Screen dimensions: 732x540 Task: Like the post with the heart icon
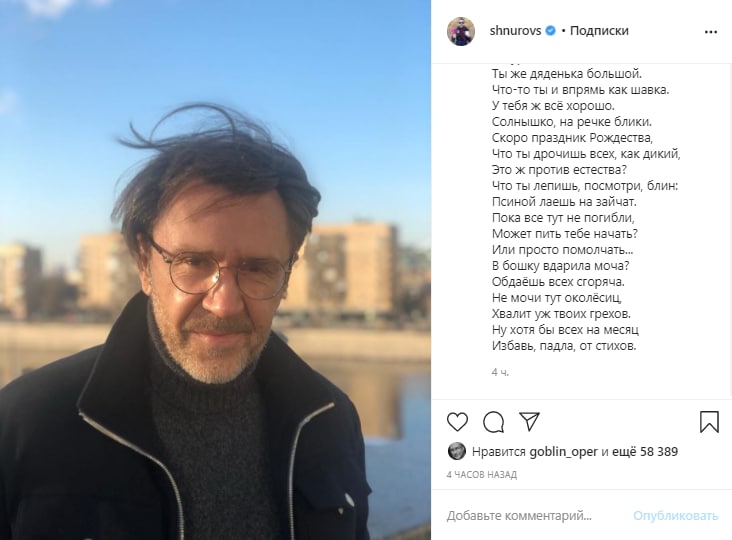[457, 422]
